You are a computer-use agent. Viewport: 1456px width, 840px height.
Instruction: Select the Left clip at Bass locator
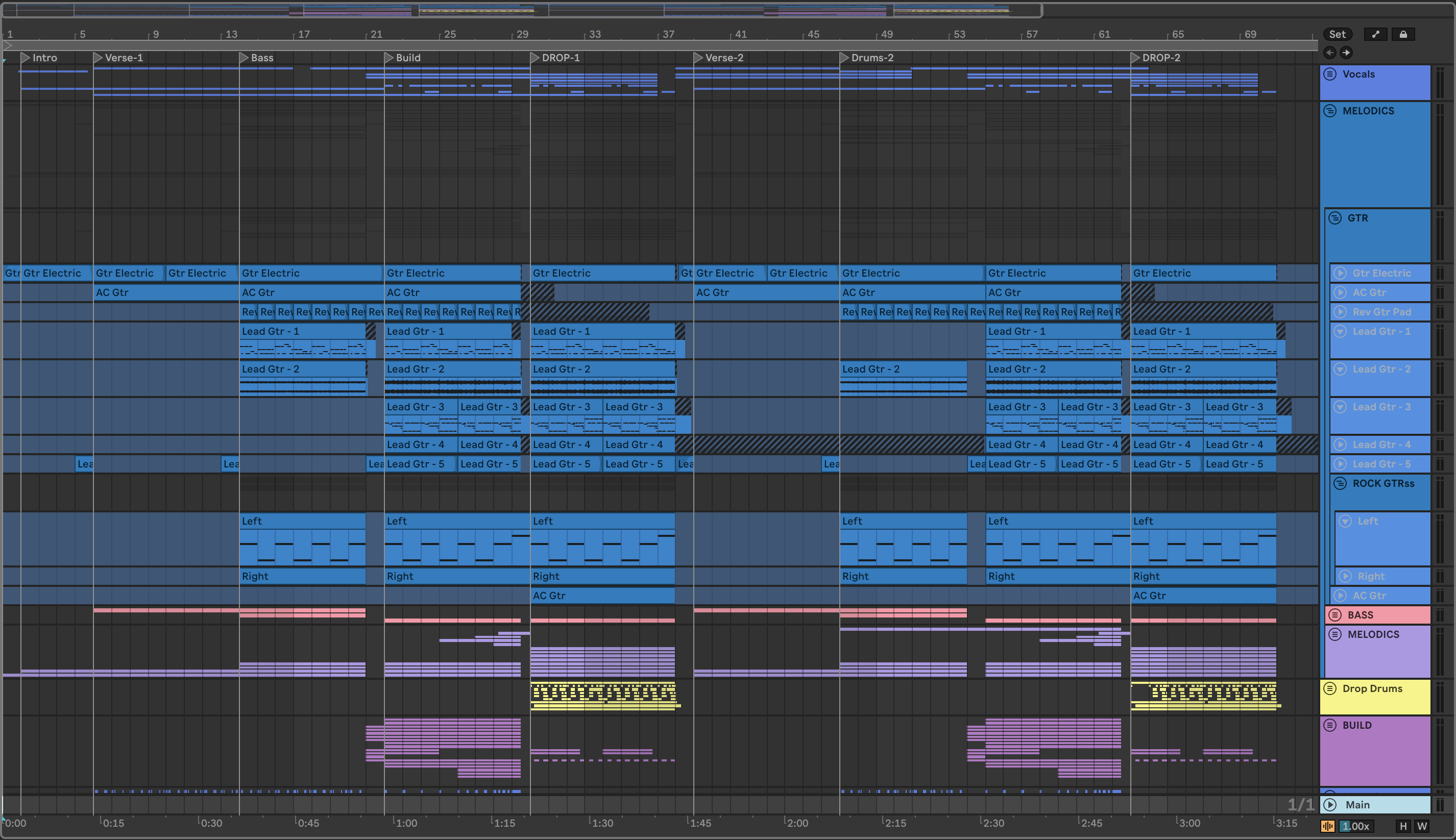302,539
